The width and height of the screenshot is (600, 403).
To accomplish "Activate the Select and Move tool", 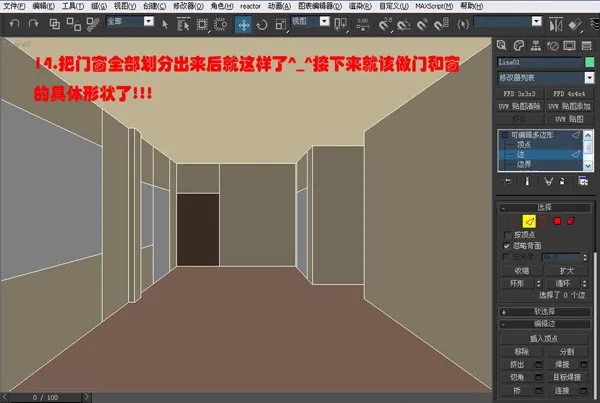I will pos(243,25).
